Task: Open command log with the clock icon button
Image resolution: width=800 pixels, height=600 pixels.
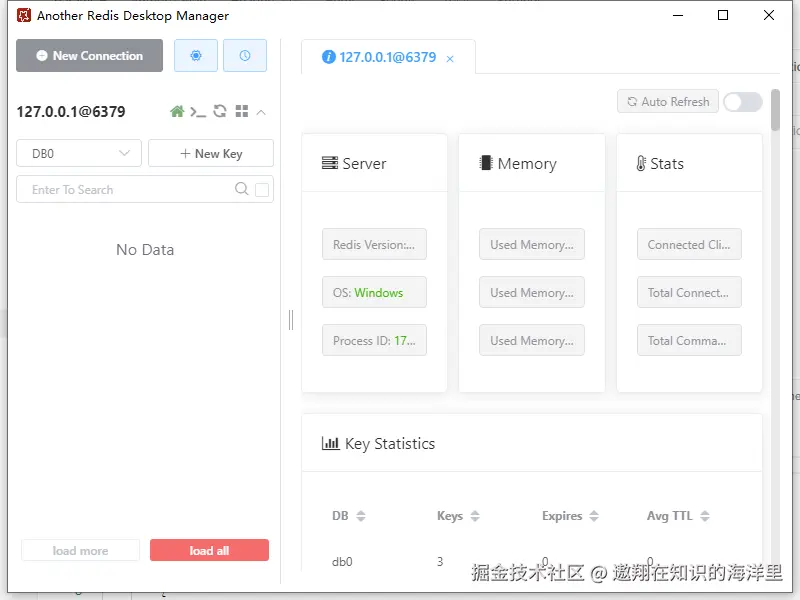Action: 245,56
